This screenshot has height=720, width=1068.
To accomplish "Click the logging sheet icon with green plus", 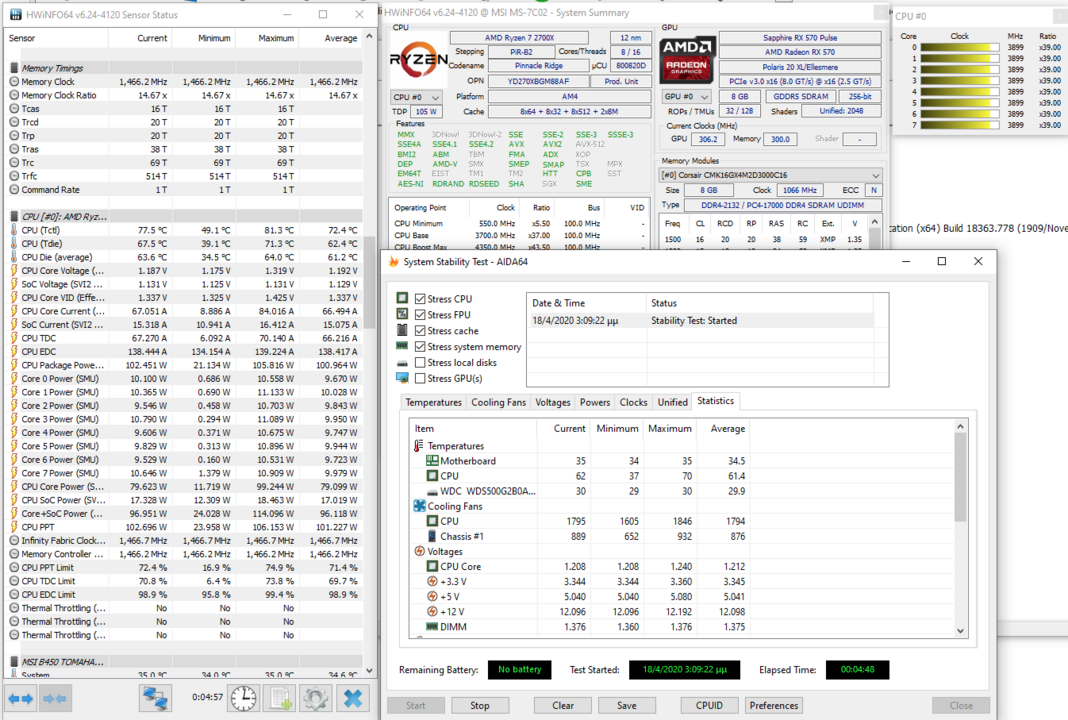I will (x=280, y=698).
